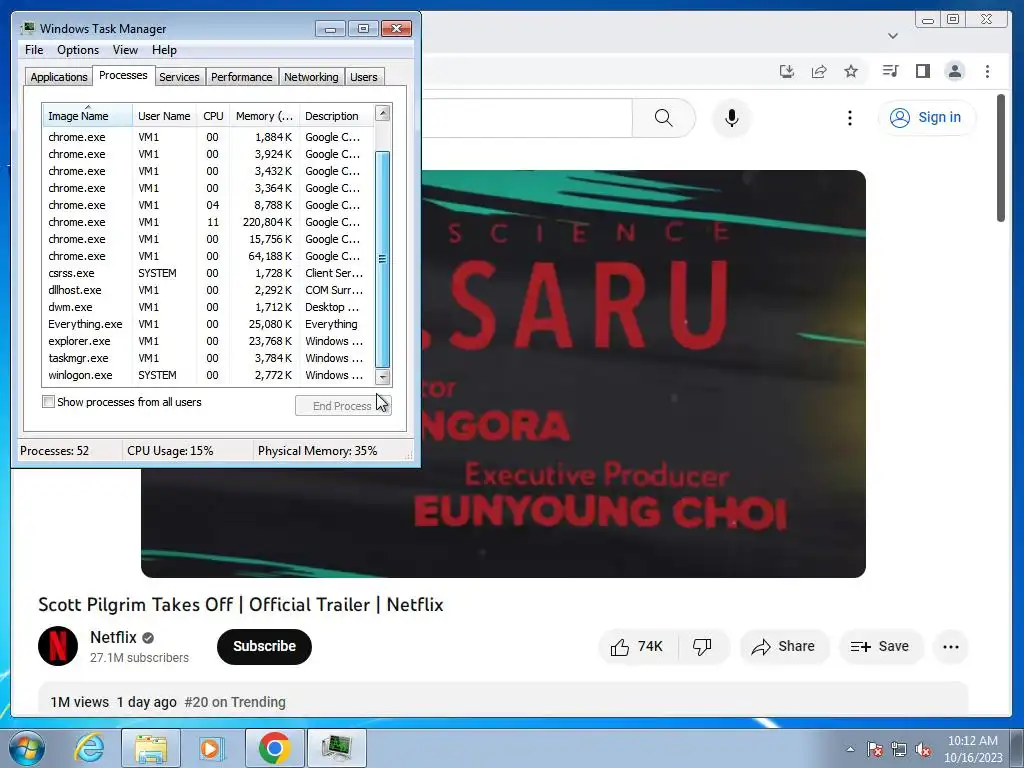Click the Share button under video

(x=784, y=647)
